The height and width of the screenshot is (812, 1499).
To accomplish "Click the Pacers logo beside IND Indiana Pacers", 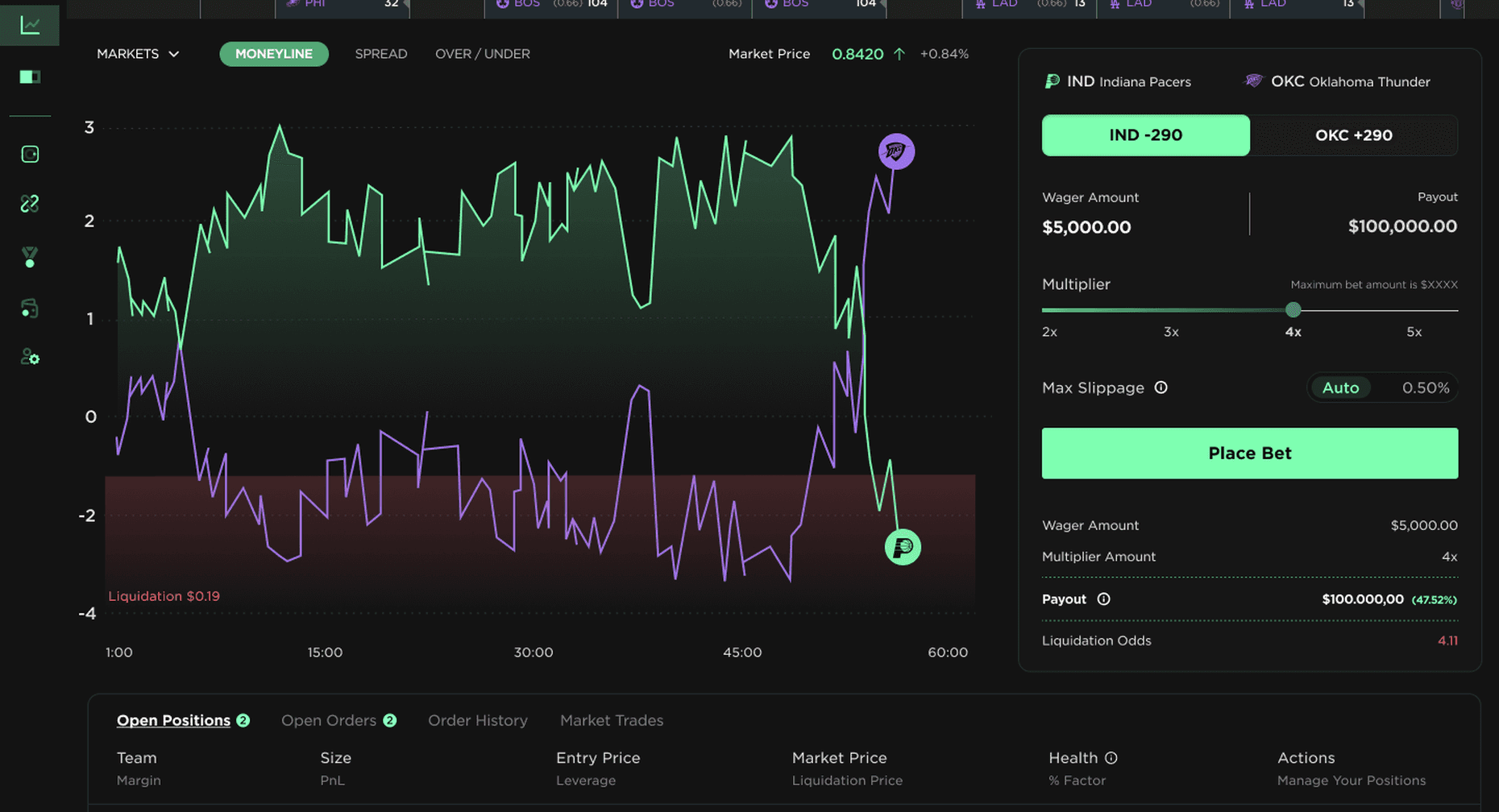I will click(x=1052, y=81).
